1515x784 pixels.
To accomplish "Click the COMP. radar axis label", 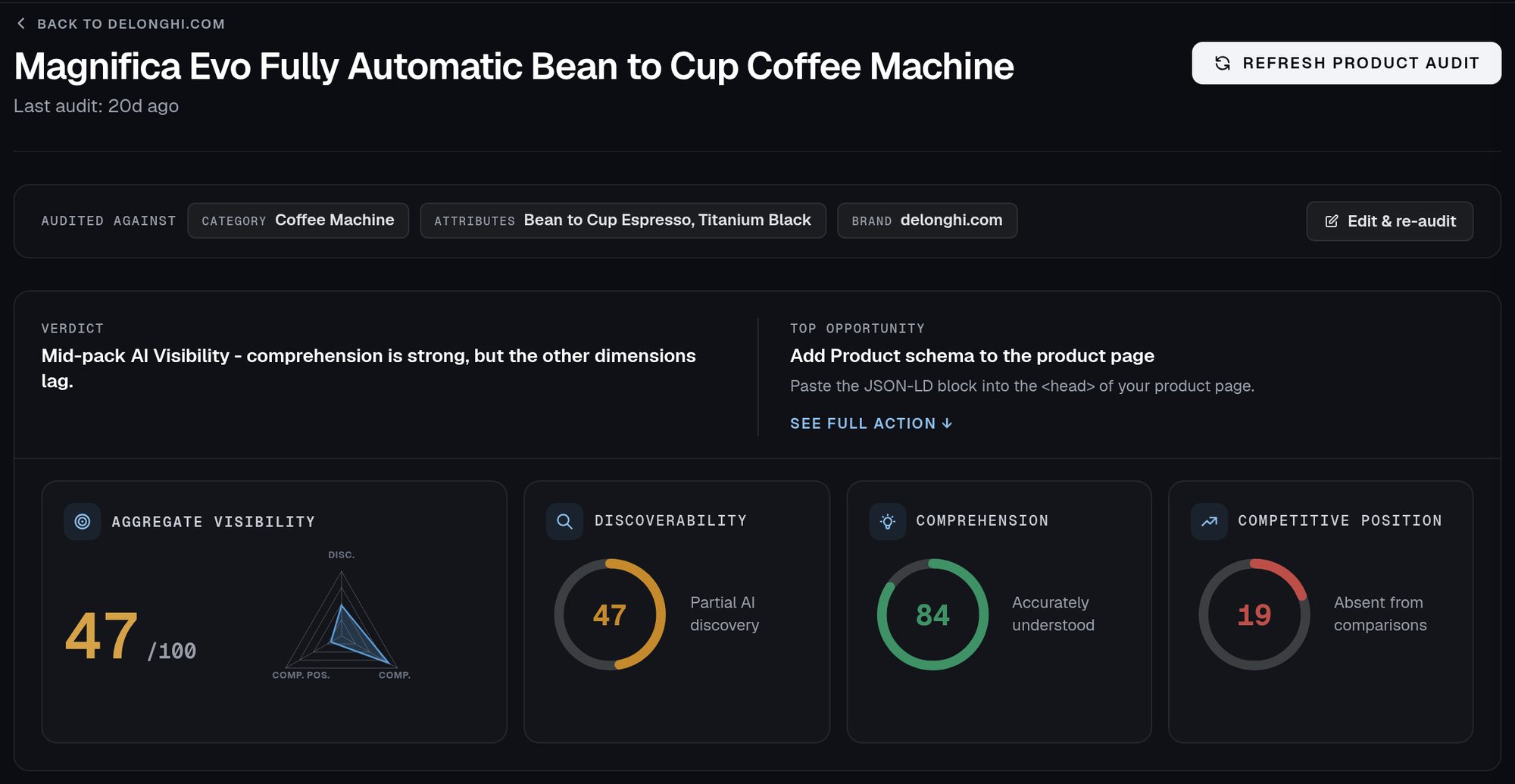I will point(395,675).
